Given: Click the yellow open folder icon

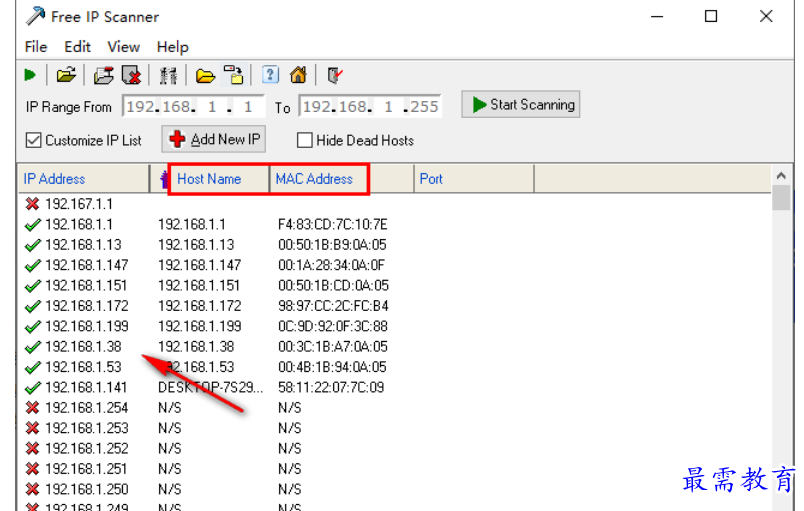Looking at the screenshot, I should pyautogui.click(x=205, y=76).
